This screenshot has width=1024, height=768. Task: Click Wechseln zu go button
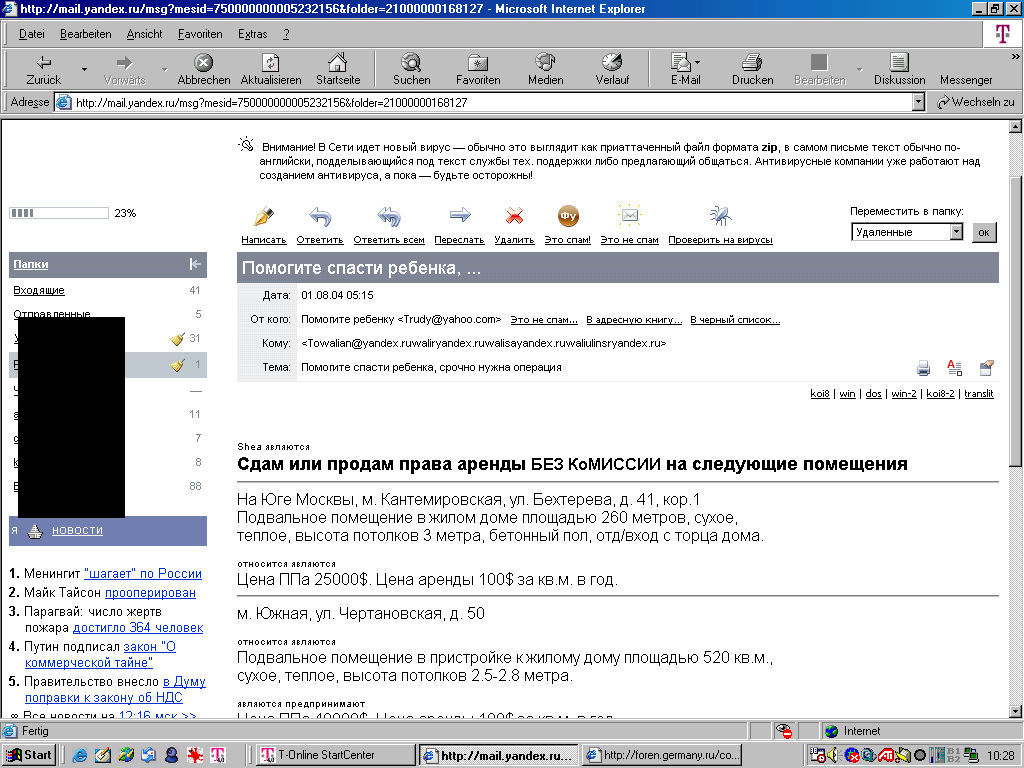[x=976, y=102]
